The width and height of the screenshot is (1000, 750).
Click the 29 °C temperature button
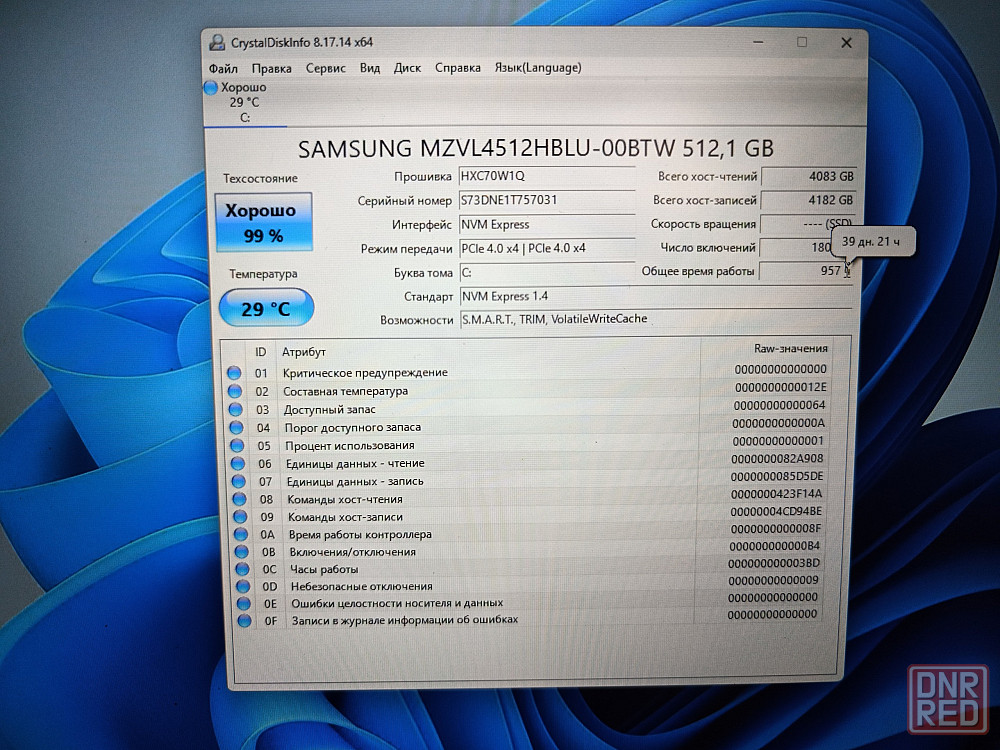266,309
